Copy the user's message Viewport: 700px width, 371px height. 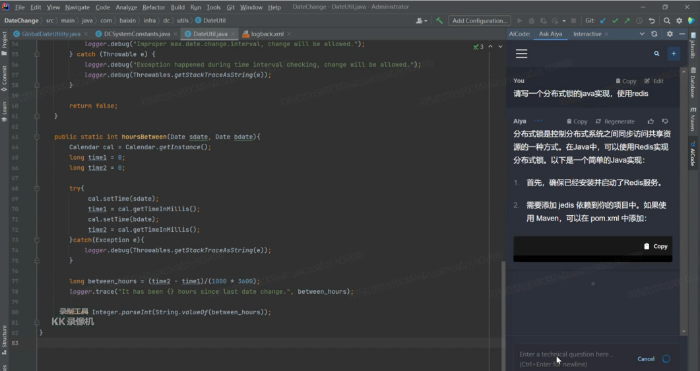pos(626,81)
